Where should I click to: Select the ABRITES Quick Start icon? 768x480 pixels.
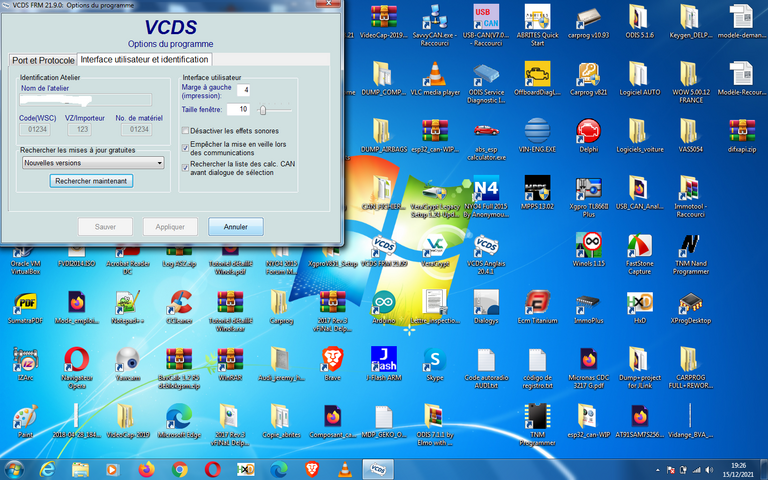(537, 26)
